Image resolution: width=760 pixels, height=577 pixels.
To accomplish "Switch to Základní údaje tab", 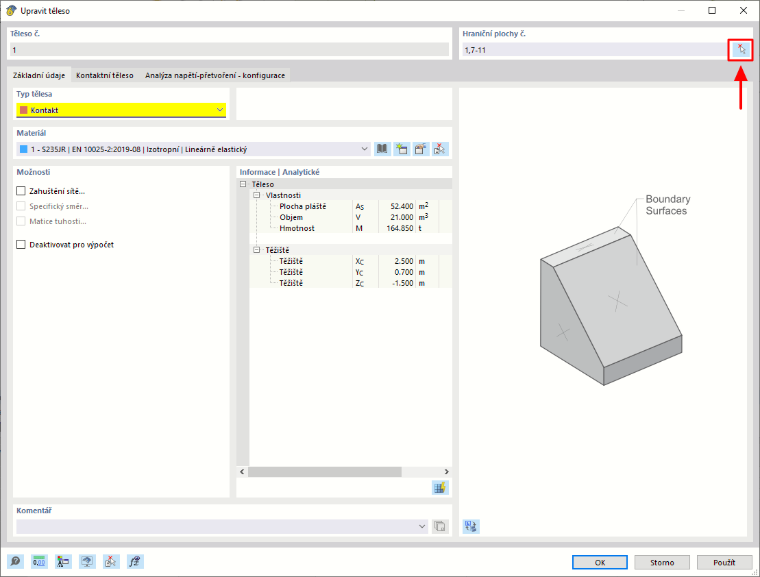I will (39, 75).
